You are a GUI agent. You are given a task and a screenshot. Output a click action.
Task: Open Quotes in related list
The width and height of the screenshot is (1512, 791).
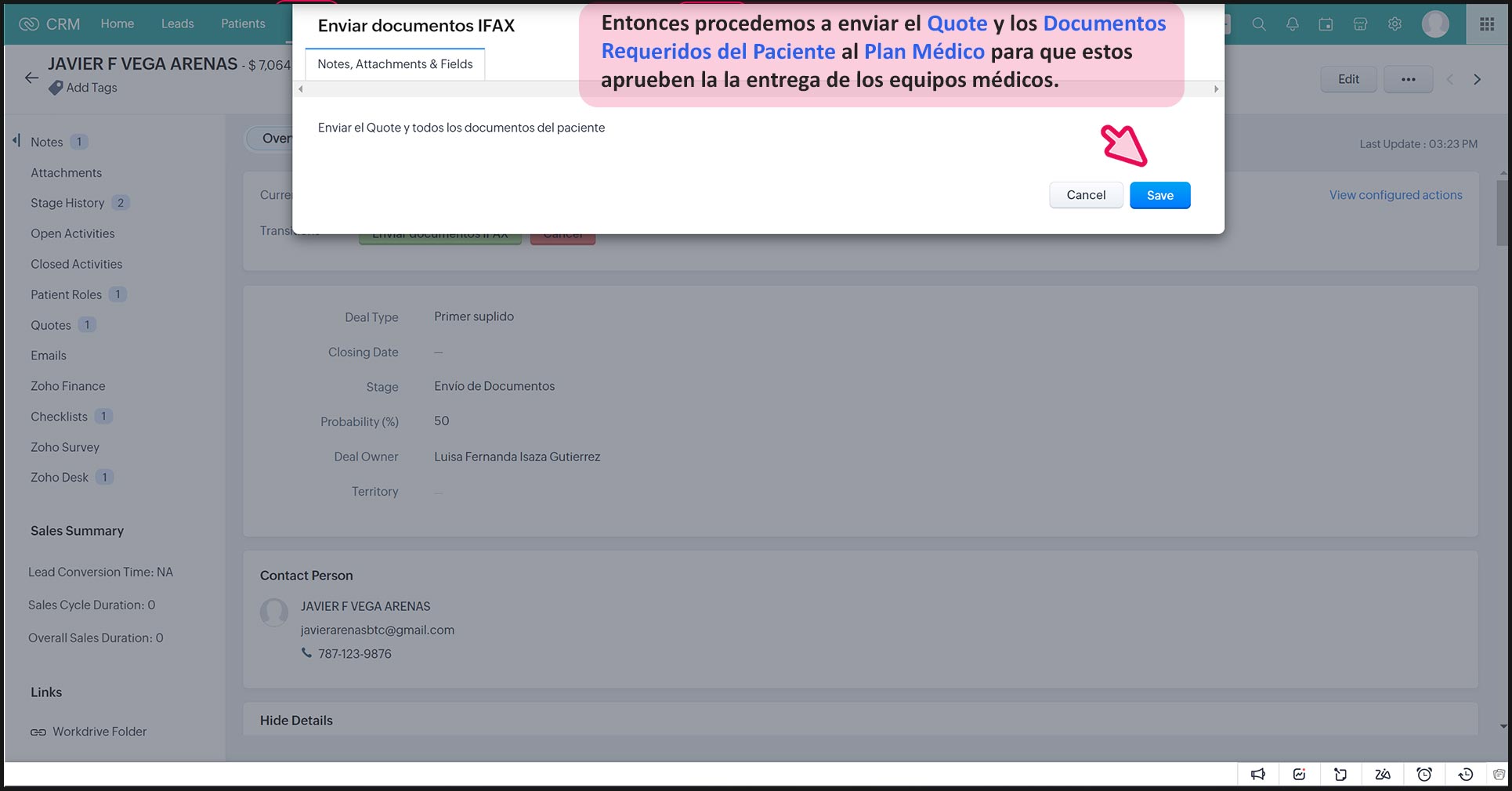(x=51, y=325)
